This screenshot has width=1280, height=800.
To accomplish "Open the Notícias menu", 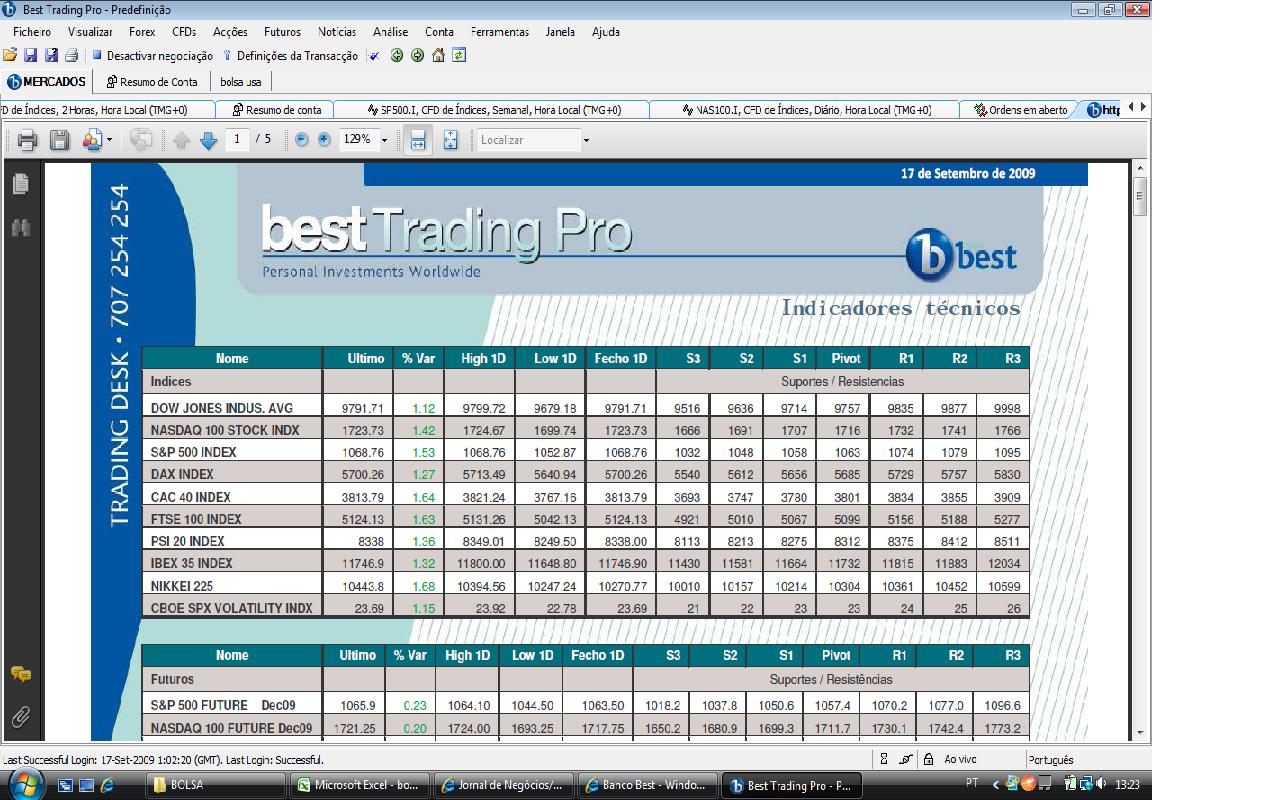I will pyautogui.click(x=337, y=32).
